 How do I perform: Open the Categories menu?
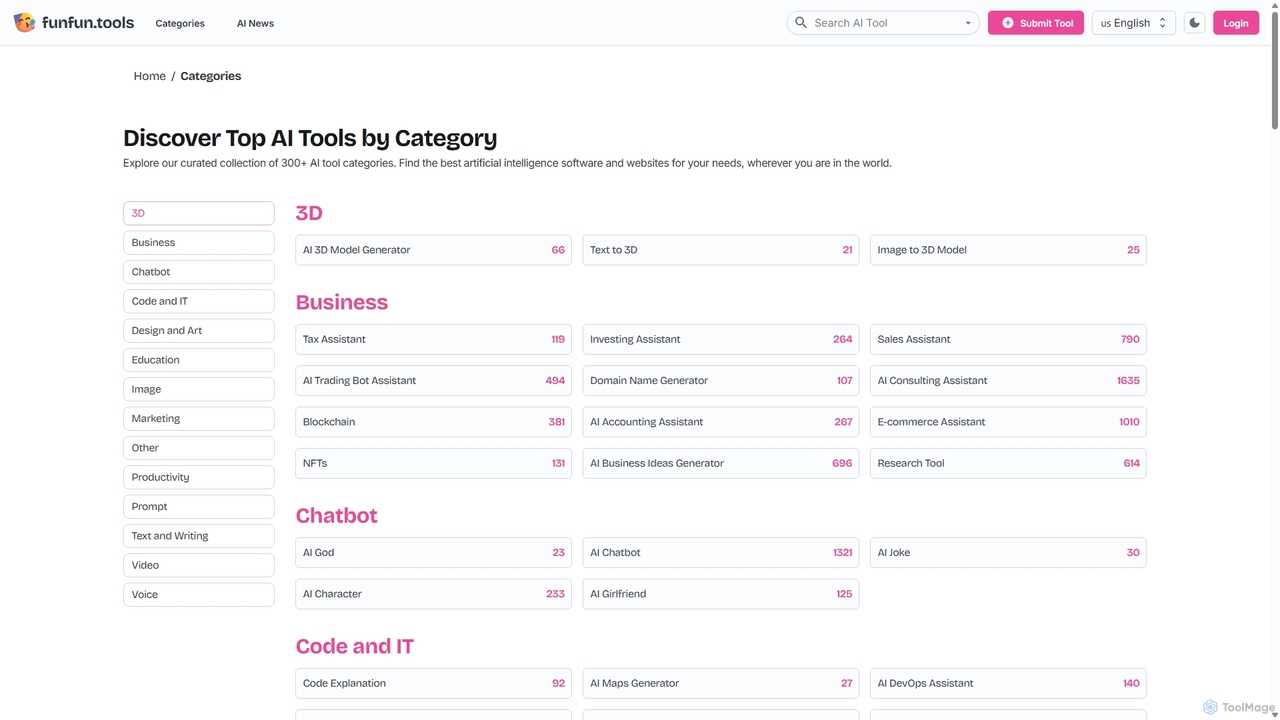coord(180,23)
